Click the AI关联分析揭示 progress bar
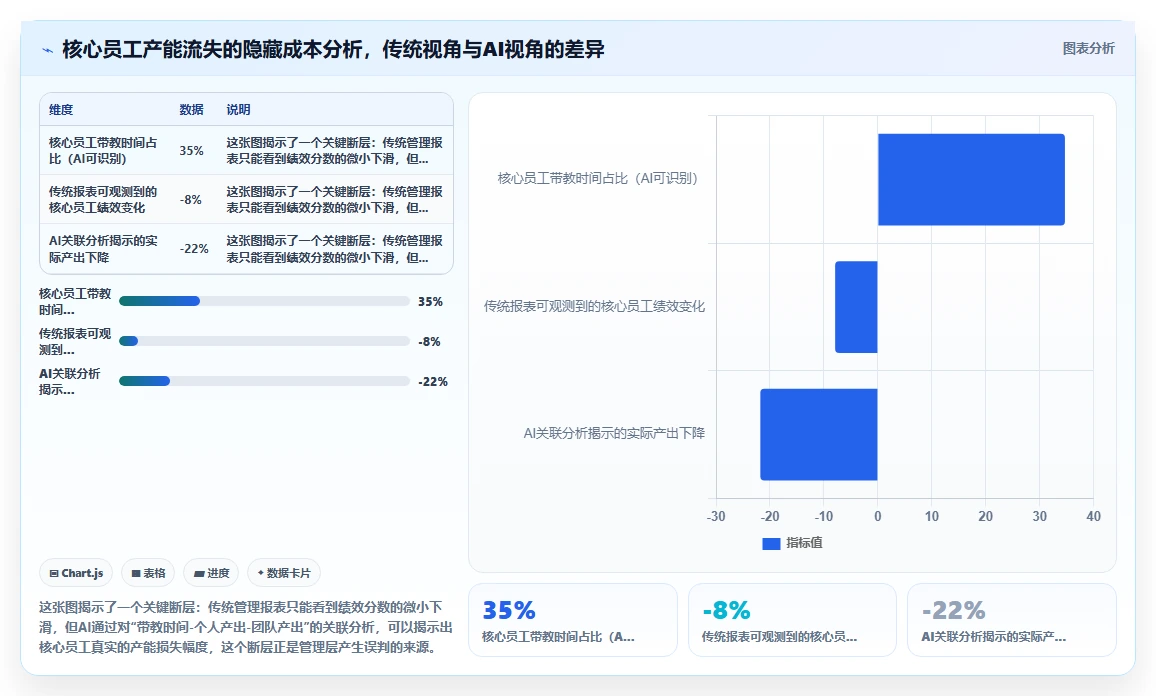 [264, 381]
